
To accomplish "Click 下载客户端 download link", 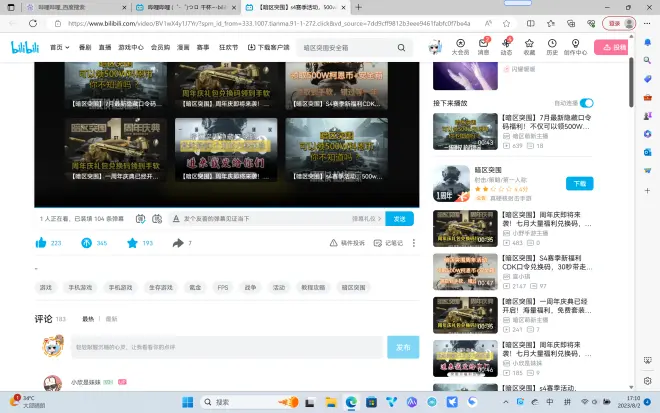I will [269, 48].
